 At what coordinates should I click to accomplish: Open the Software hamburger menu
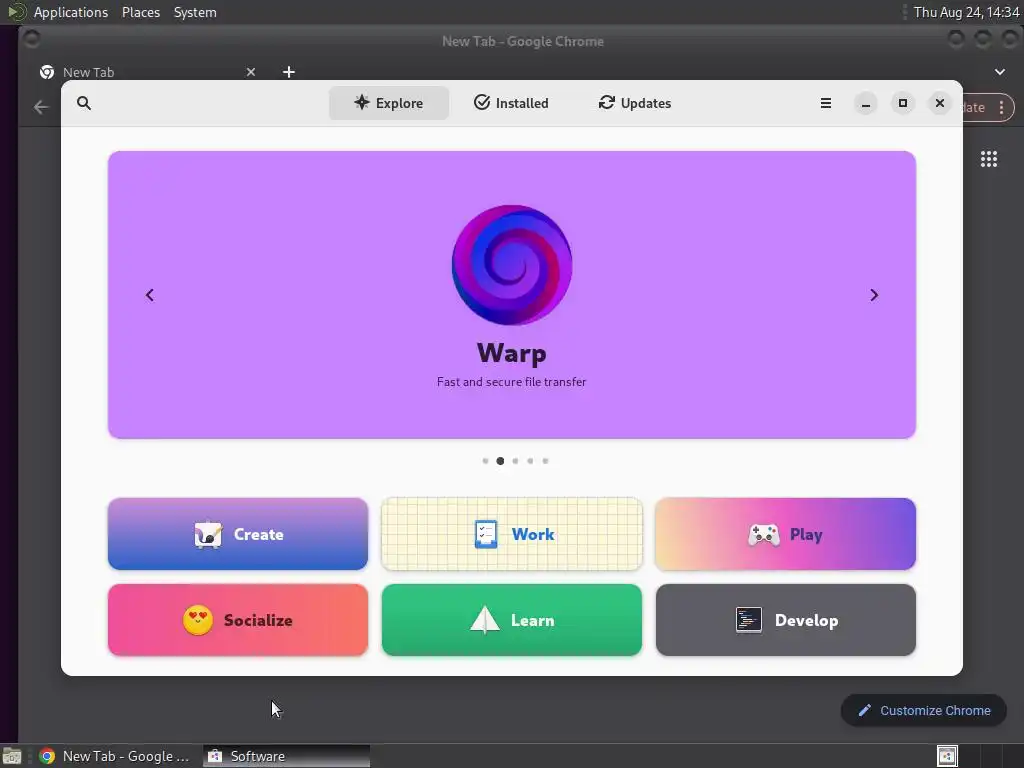[825, 103]
